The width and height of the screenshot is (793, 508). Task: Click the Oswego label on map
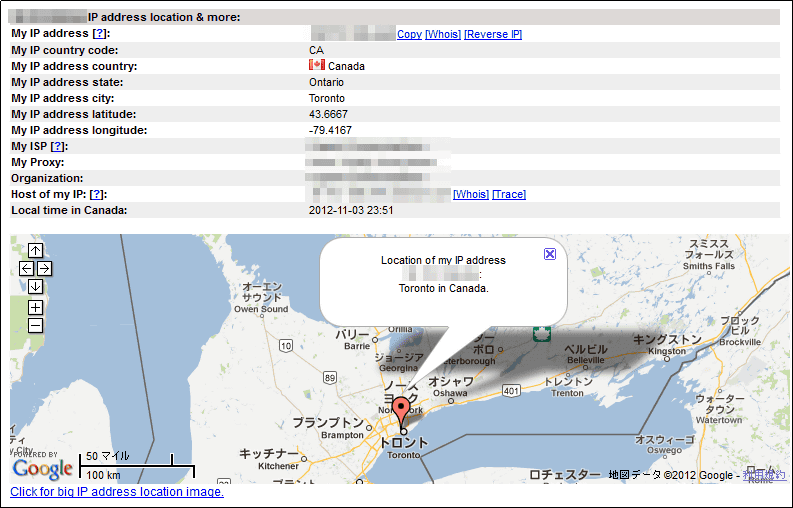(x=665, y=445)
